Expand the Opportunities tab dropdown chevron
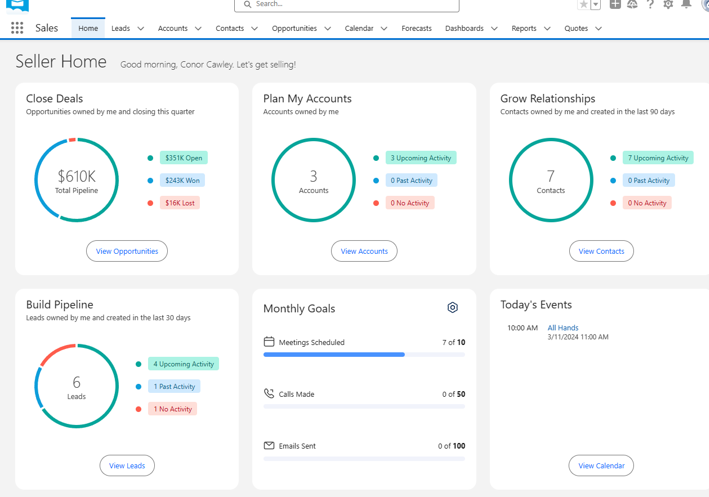Viewport: 709px width, 497px height. [x=328, y=29]
